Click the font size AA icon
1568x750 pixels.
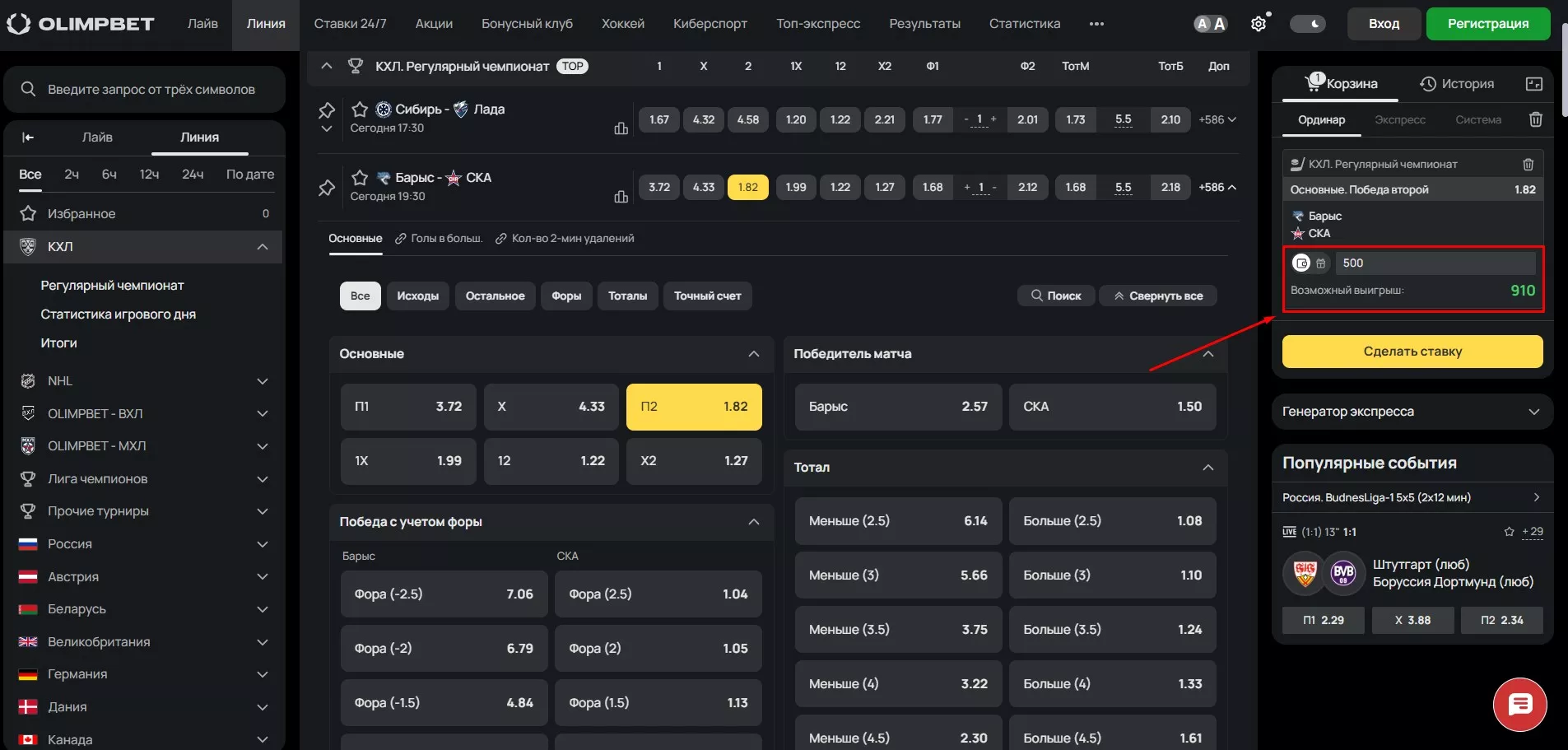(x=1210, y=24)
